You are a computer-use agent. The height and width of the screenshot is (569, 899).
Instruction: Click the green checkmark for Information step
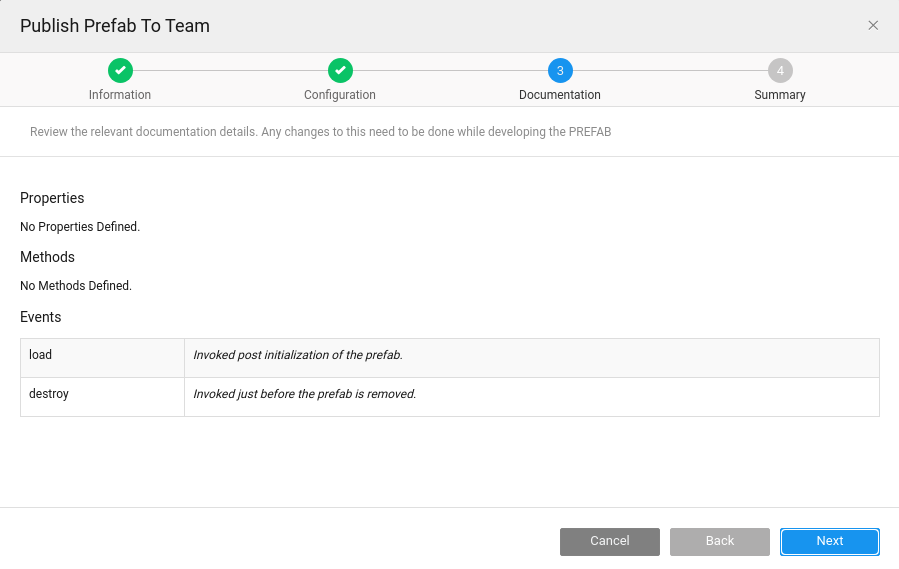120,70
